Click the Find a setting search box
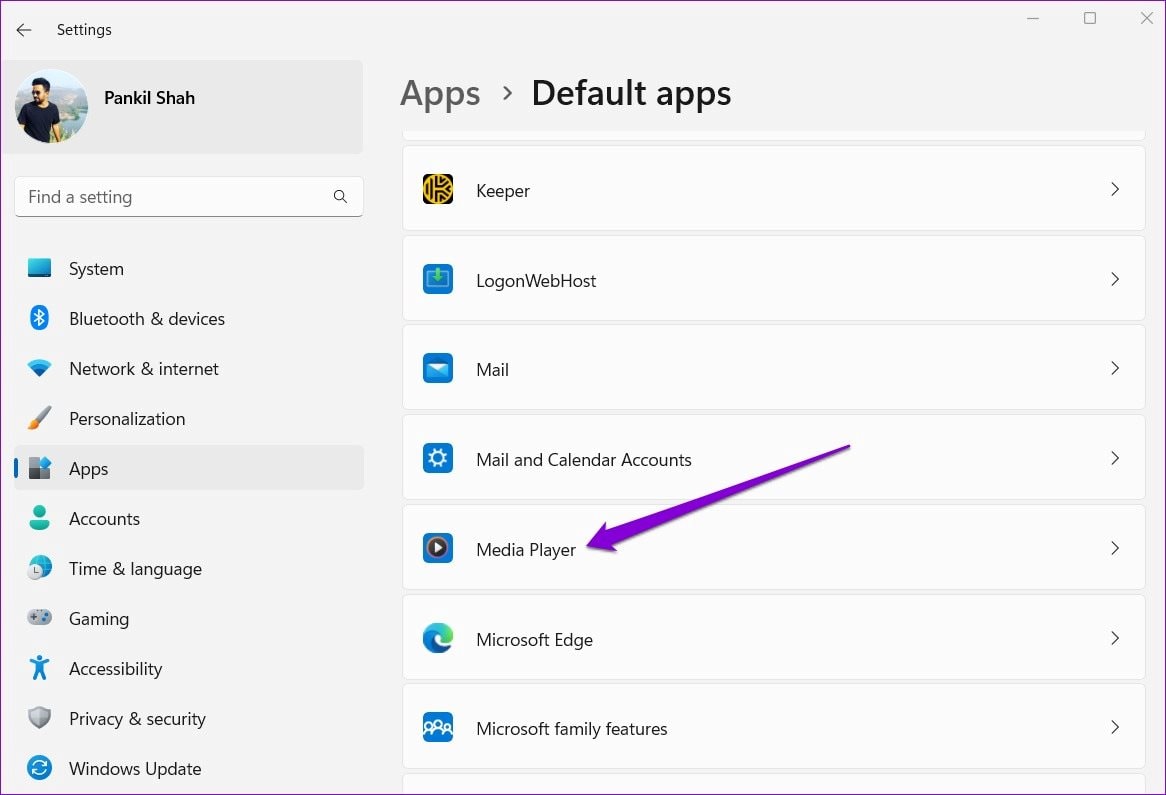This screenshot has height=795, width=1166. (x=189, y=197)
